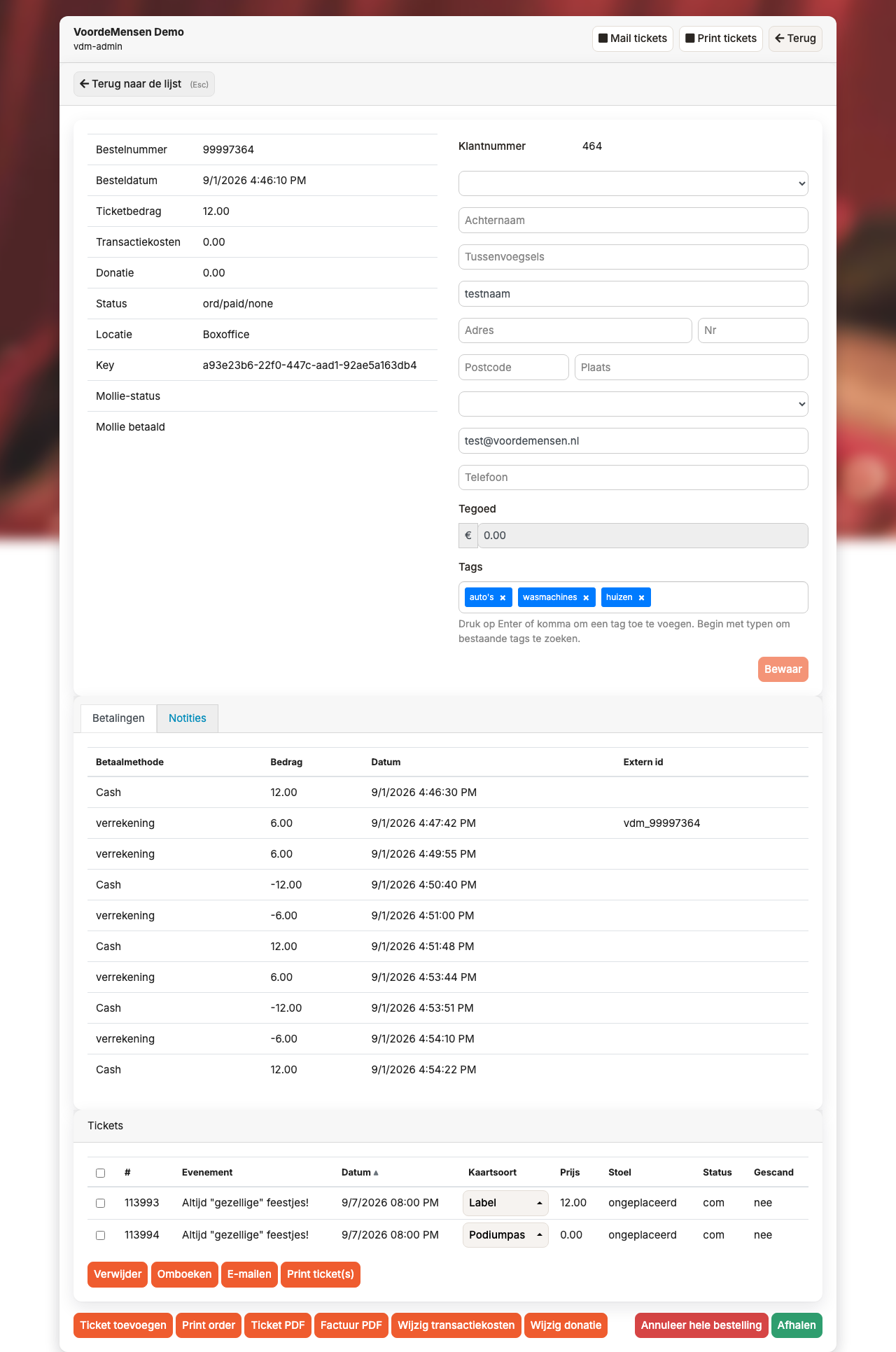Viewport: 896px width, 1352px height.
Task: Focus the Adres input field
Action: point(575,330)
